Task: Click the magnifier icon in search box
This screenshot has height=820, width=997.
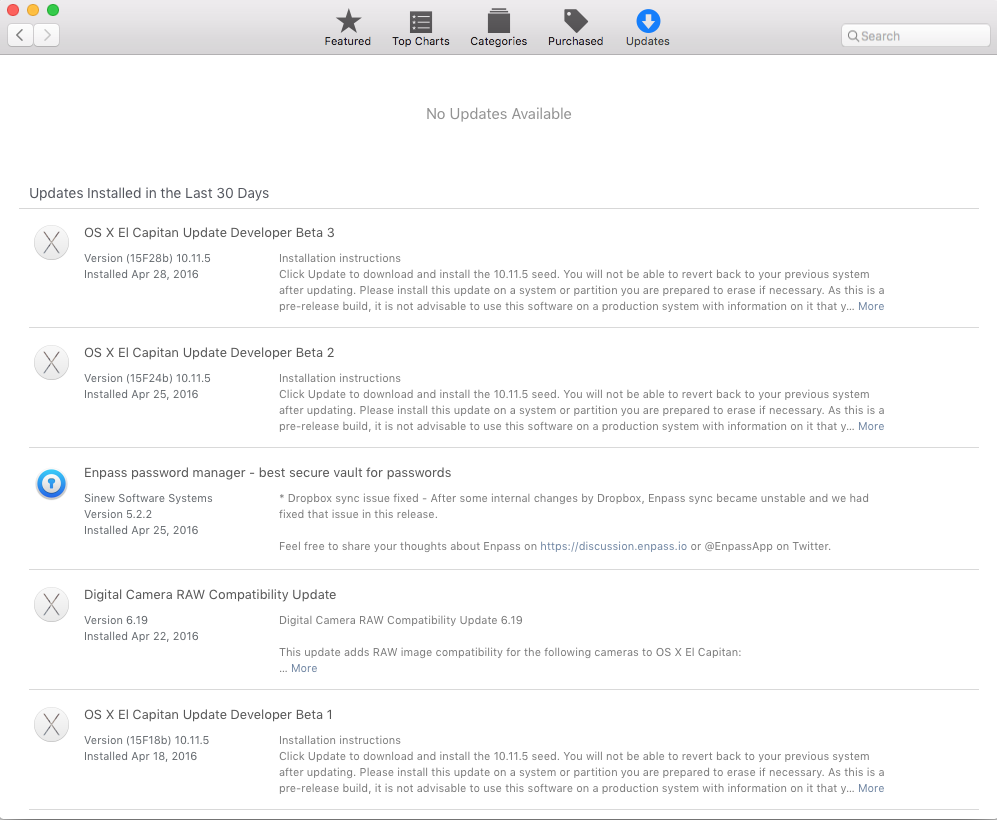Action: 853,36
